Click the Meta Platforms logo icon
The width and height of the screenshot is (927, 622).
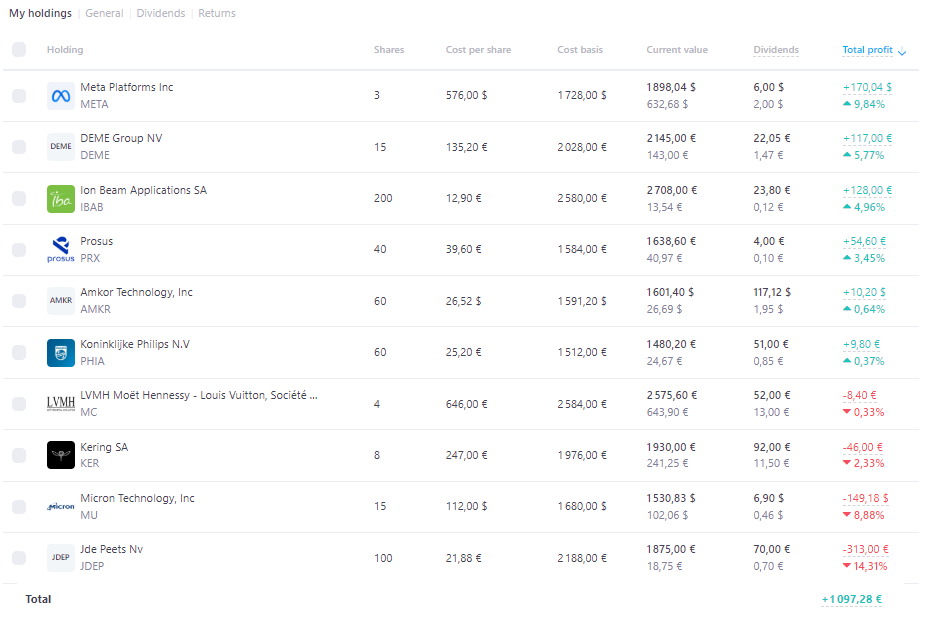(61, 96)
